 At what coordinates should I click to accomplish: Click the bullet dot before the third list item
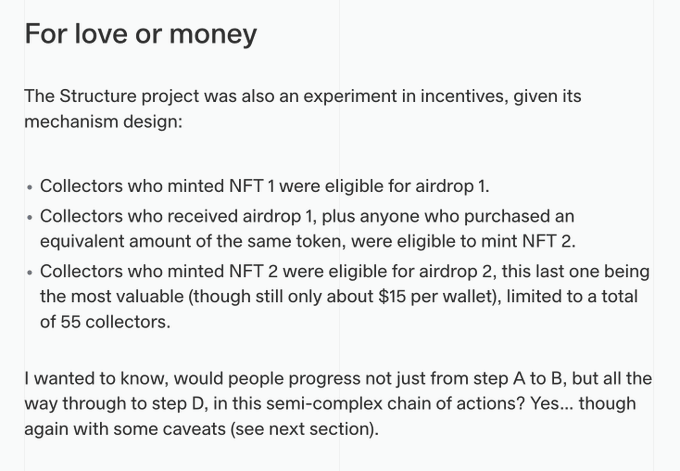pos(30,273)
